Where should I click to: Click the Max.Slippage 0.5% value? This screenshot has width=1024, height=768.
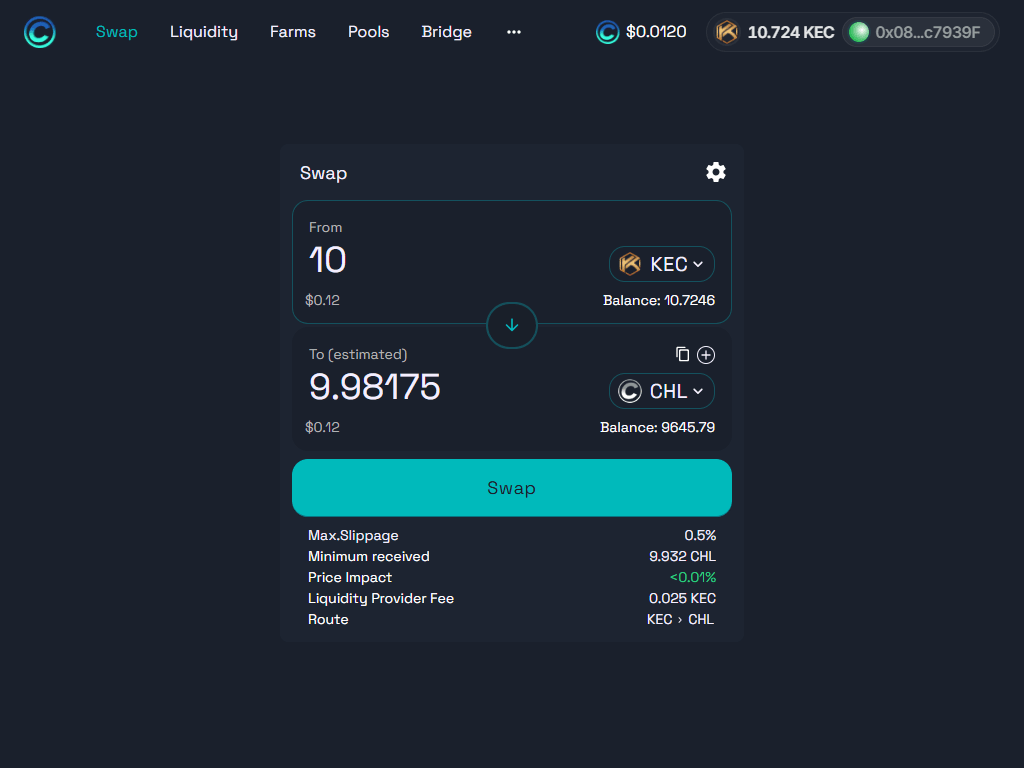click(700, 536)
